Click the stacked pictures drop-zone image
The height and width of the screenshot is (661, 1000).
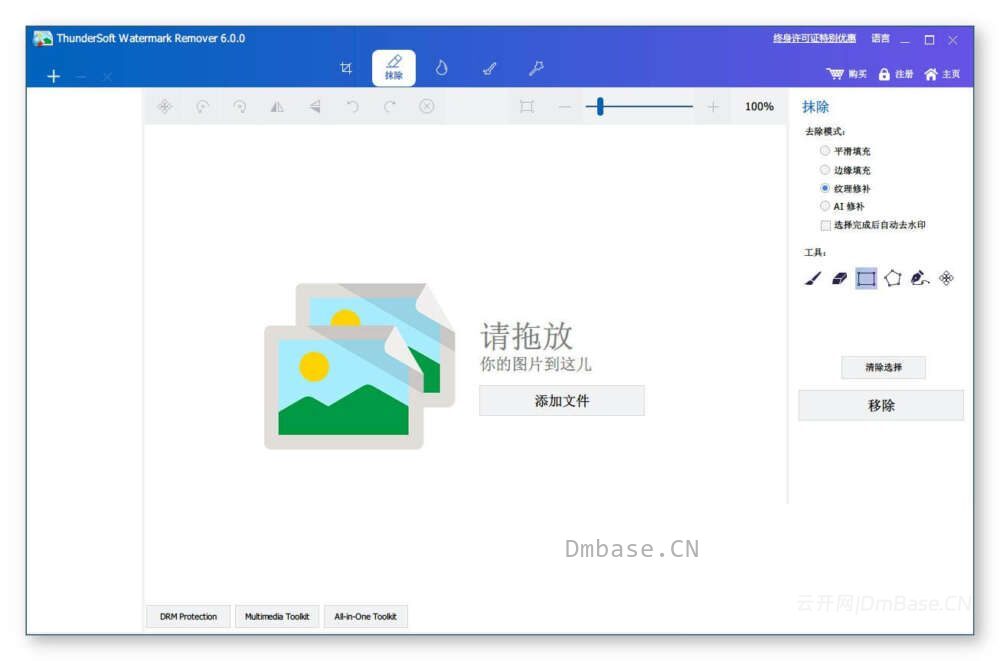[359, 366]
